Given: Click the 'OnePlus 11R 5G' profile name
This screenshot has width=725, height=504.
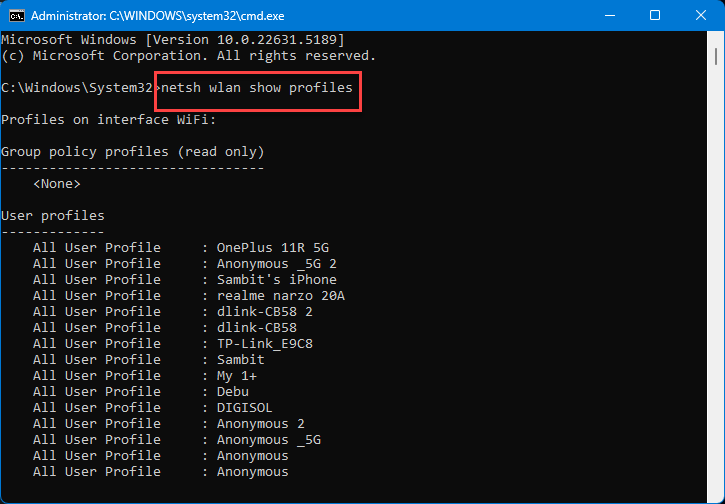Looking at the screenshot, I should 273,248.
